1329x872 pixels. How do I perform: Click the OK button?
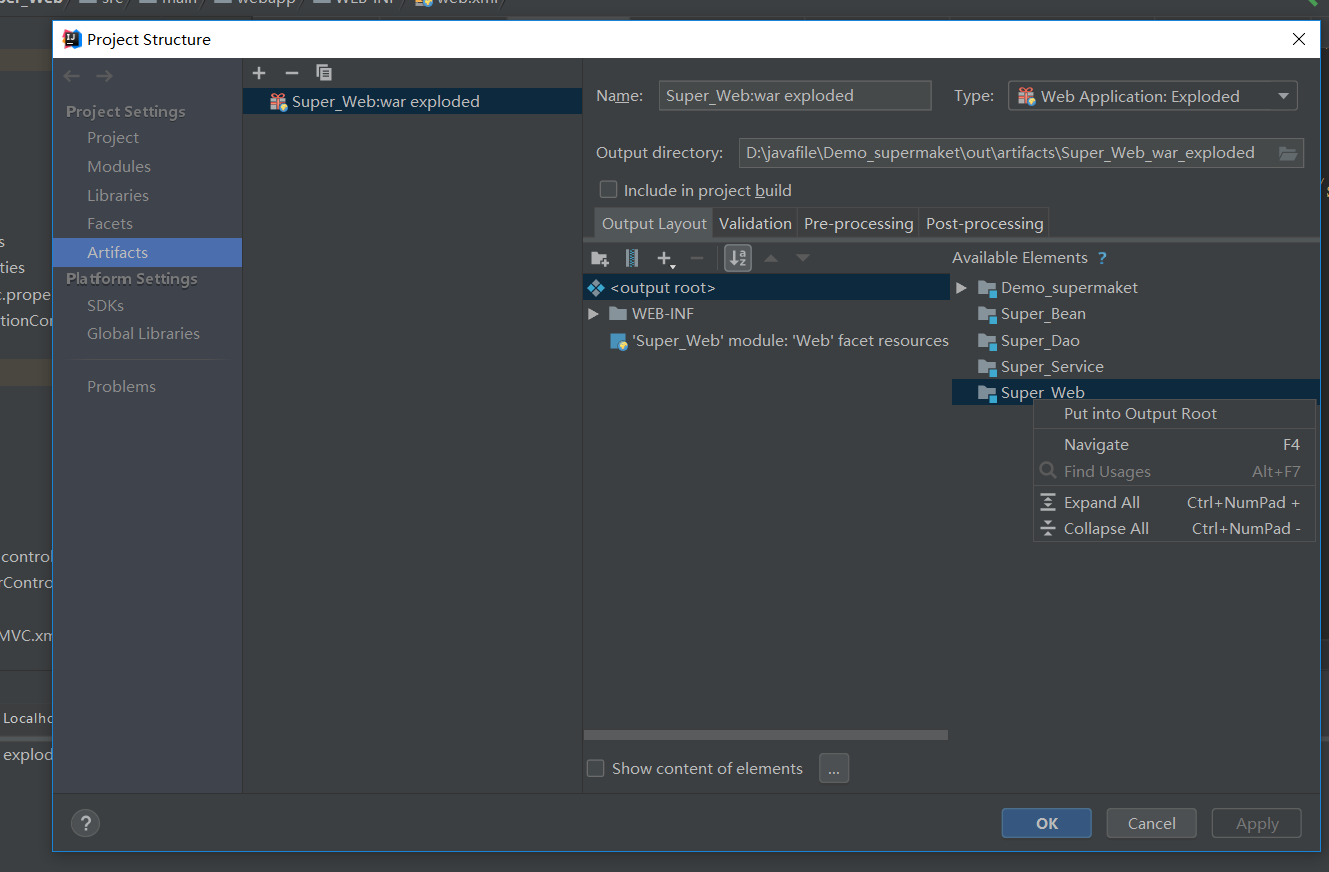point(1046,823)
